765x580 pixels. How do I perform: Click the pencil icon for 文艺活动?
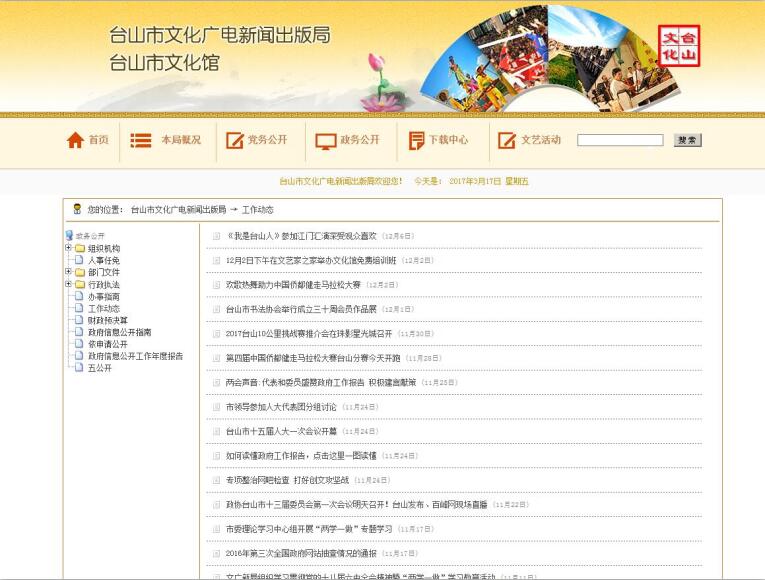506,140
